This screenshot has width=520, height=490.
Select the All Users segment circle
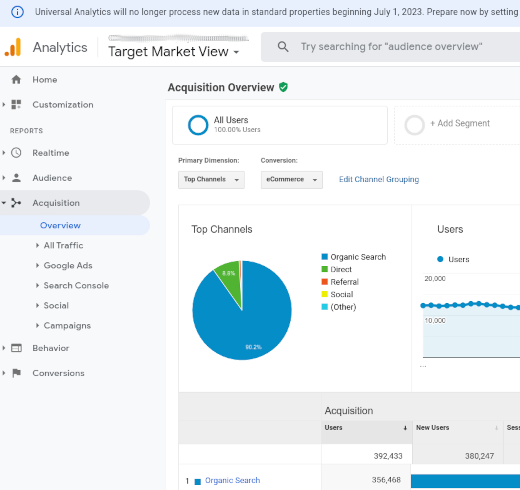[198, 125]
